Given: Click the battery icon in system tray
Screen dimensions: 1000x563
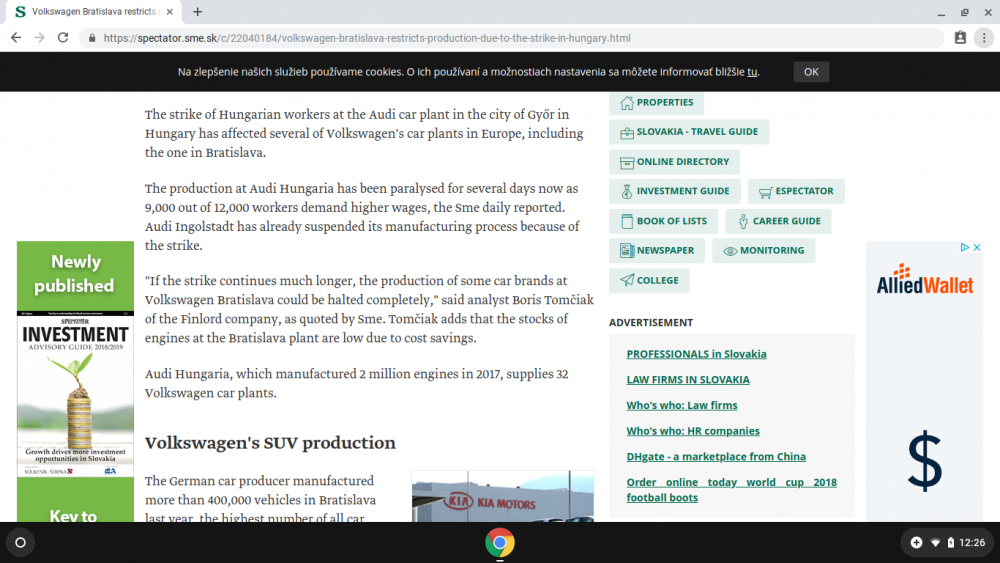Looking at the screenshot, I should pyautogui.click(x=951, y=543).
